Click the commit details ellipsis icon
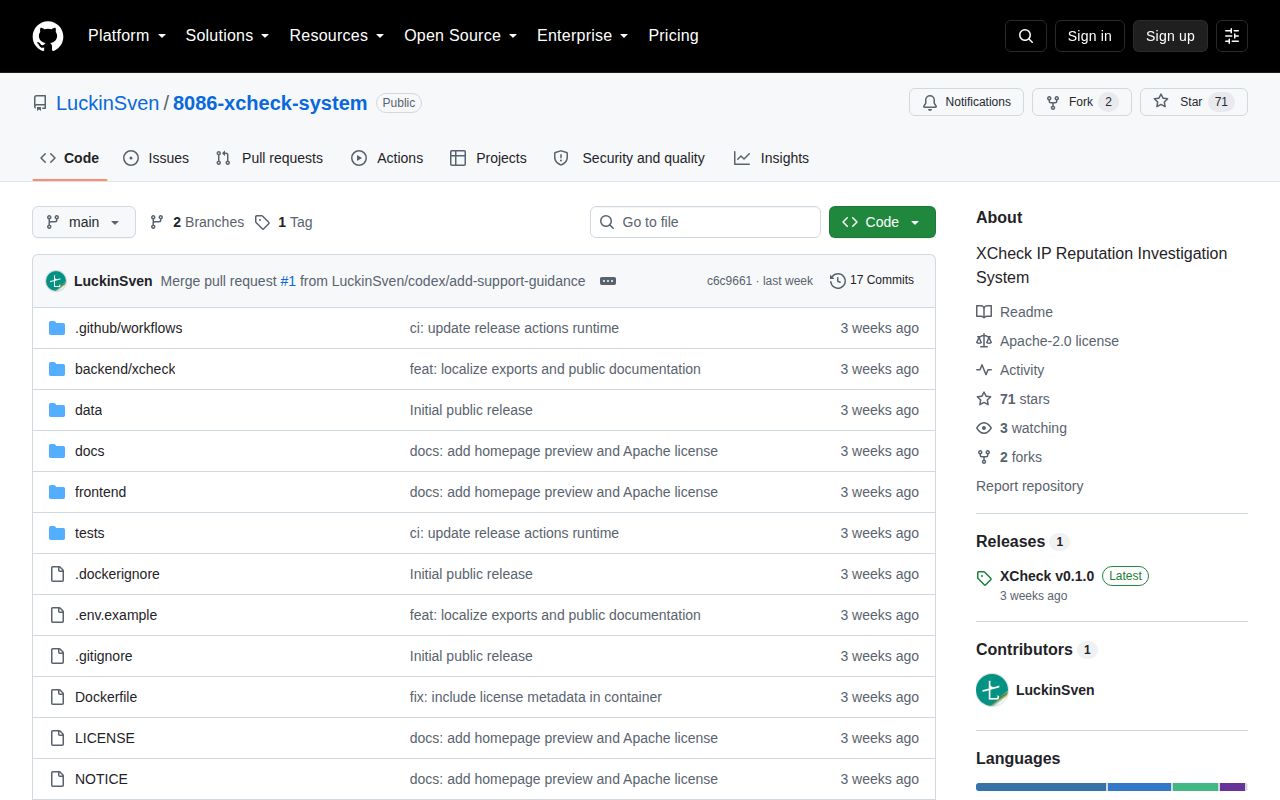This screenshot has width=1280, height=800. point(608,281)
